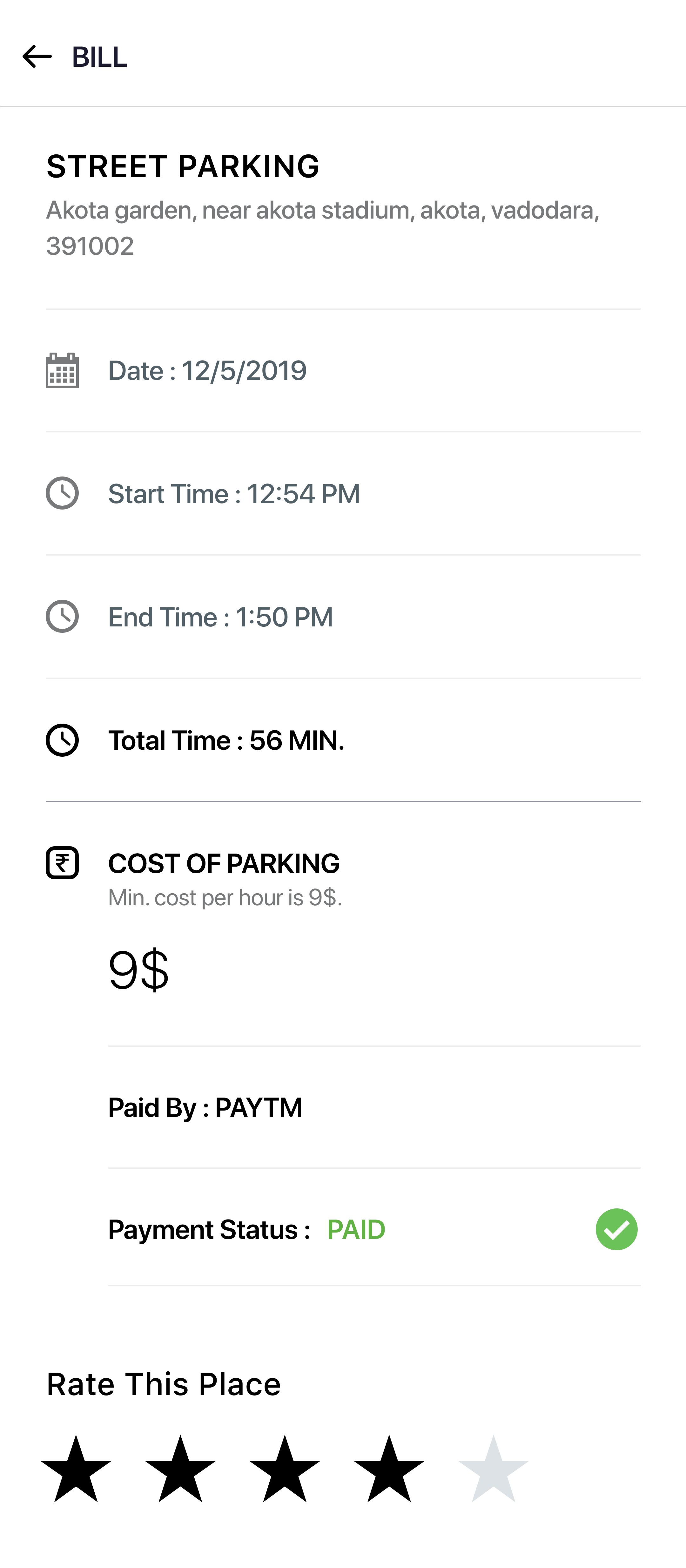The image size is (686, 1568).
Task: Click the BILL header title
Action: coord(99,57)
